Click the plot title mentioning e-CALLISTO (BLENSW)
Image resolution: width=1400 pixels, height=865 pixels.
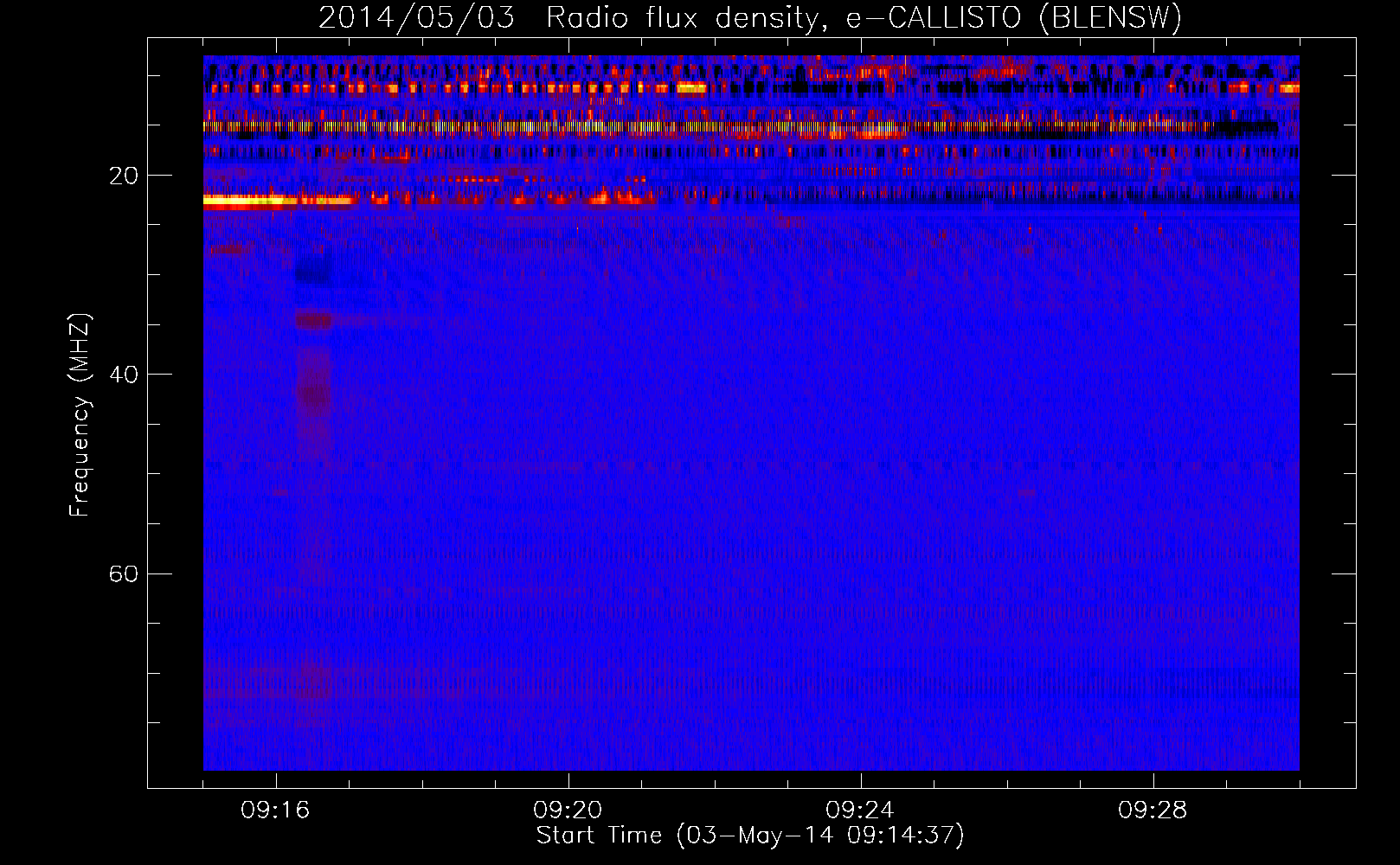tap(750, 18)
